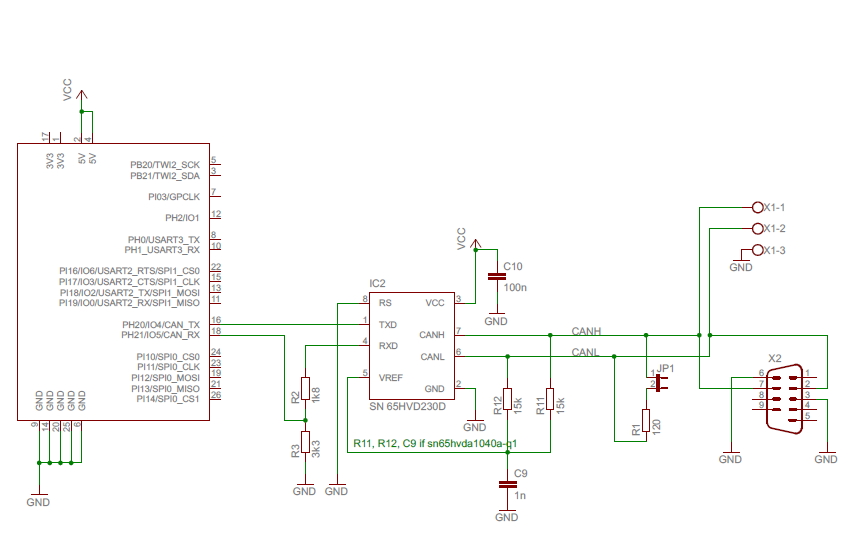845x534 pixels.
Task: Select the PH20/IO4/CAN_TX pin label
Action: [x=160, y=324]
